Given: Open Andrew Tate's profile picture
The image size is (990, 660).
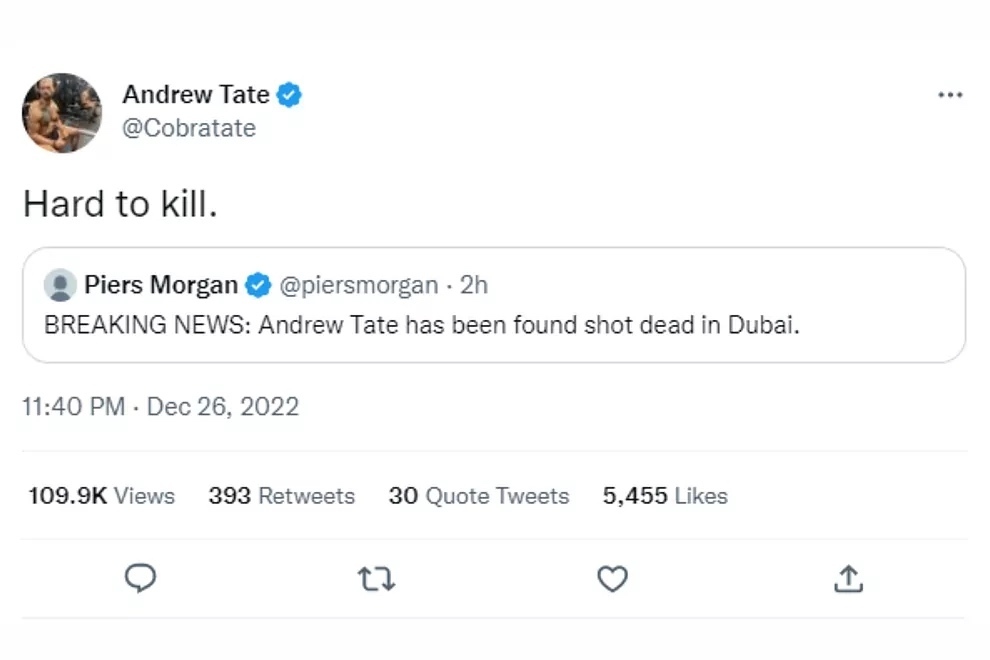Looking at the screenshot, I should tap(62, 113).
